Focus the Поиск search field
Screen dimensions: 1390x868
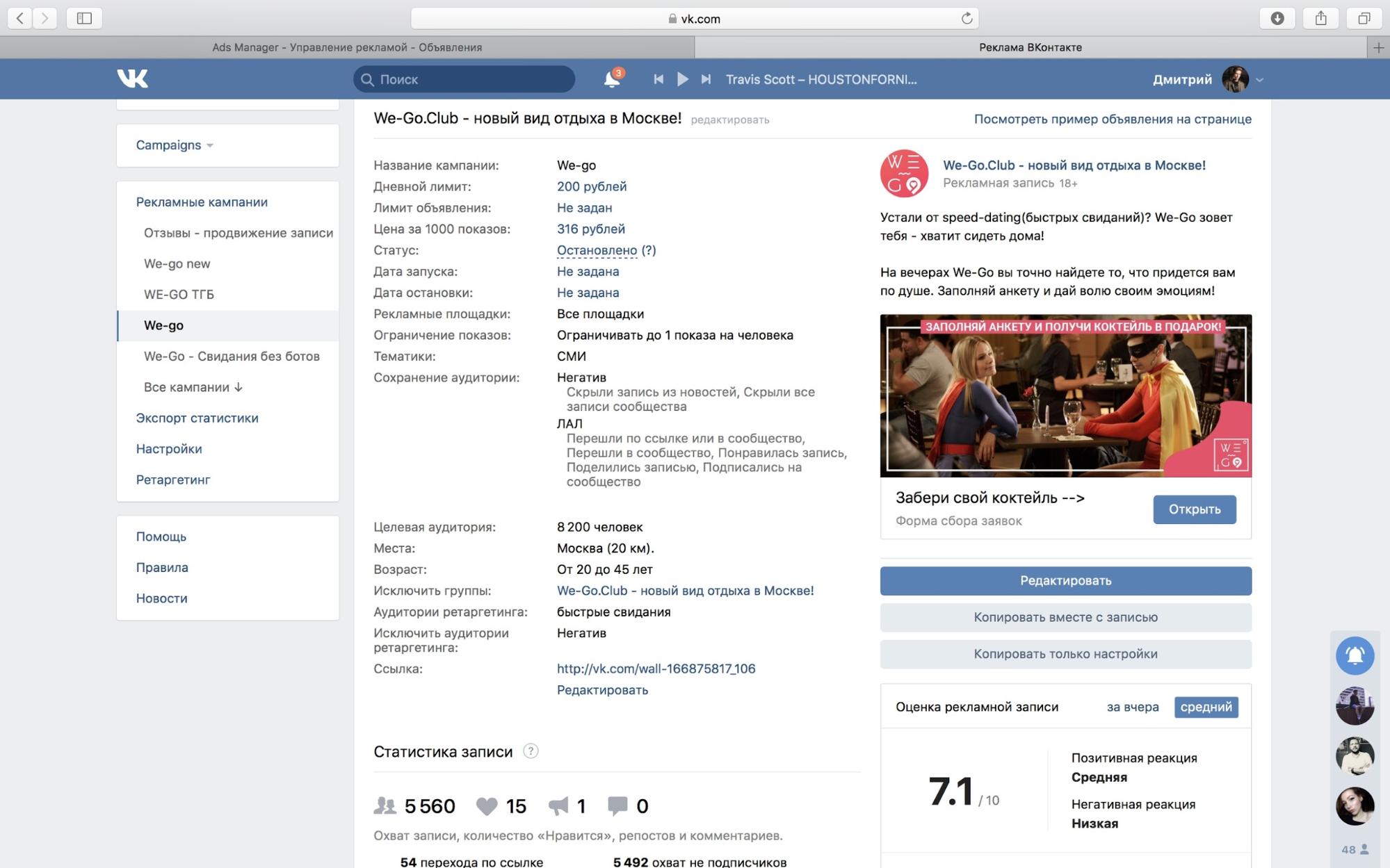pos(464,79)
